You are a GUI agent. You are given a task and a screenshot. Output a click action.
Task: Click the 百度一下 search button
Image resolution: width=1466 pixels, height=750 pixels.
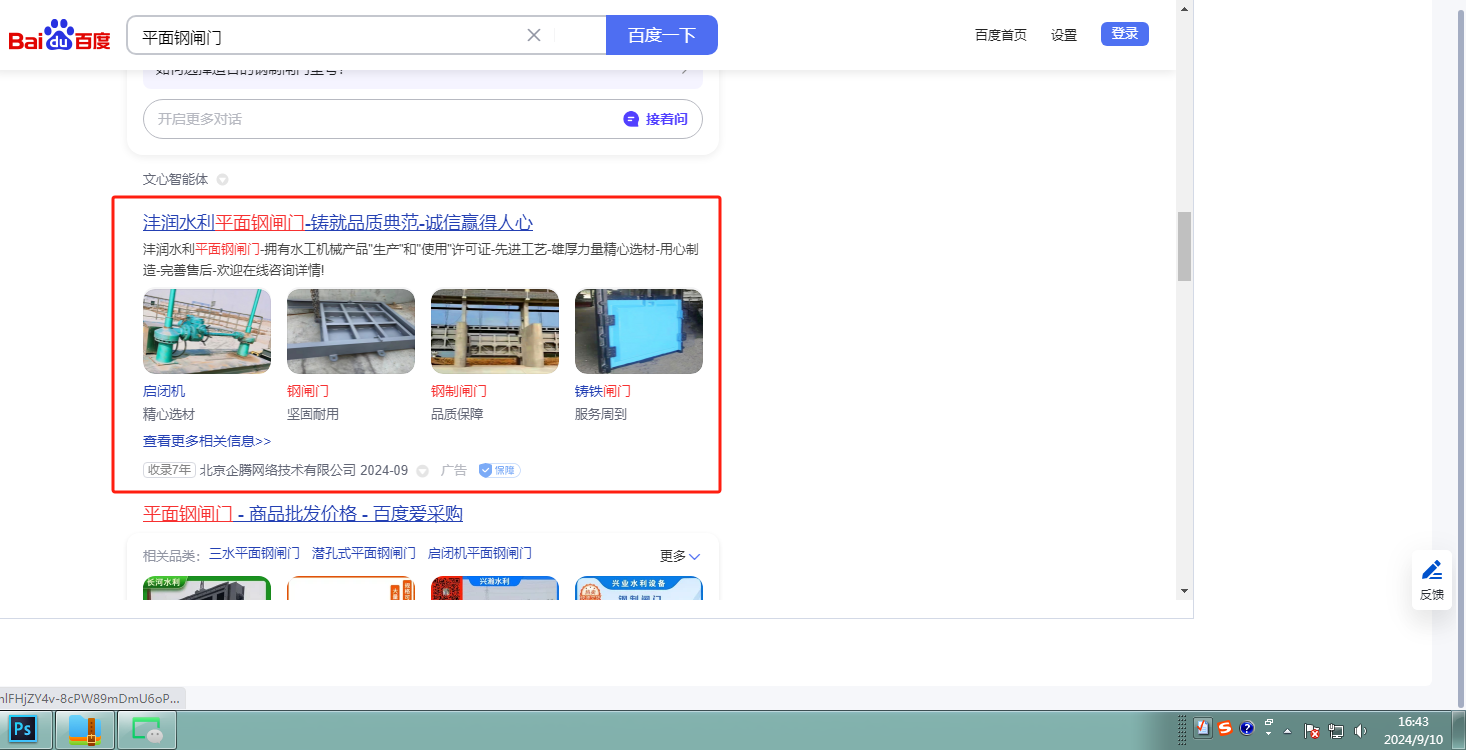point(662,35)
